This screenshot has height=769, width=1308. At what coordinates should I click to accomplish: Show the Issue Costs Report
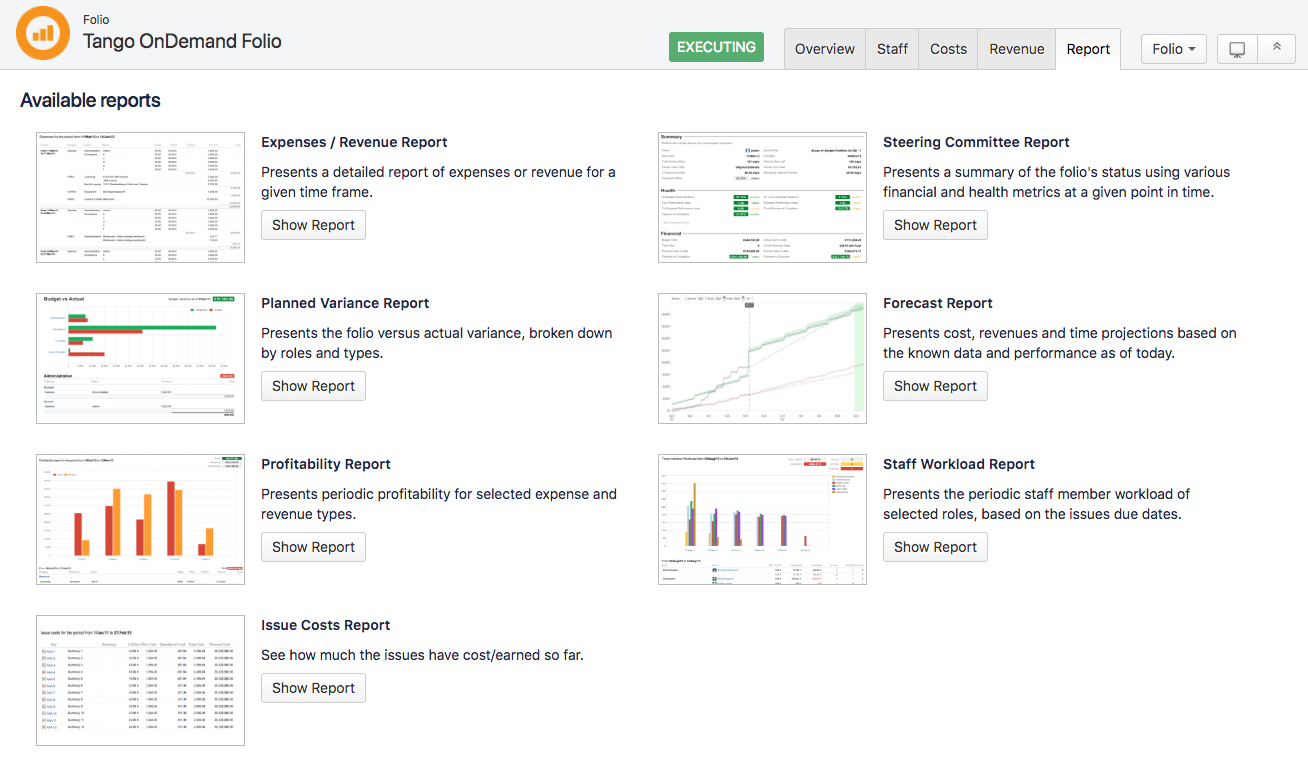(x=313, y=688)
